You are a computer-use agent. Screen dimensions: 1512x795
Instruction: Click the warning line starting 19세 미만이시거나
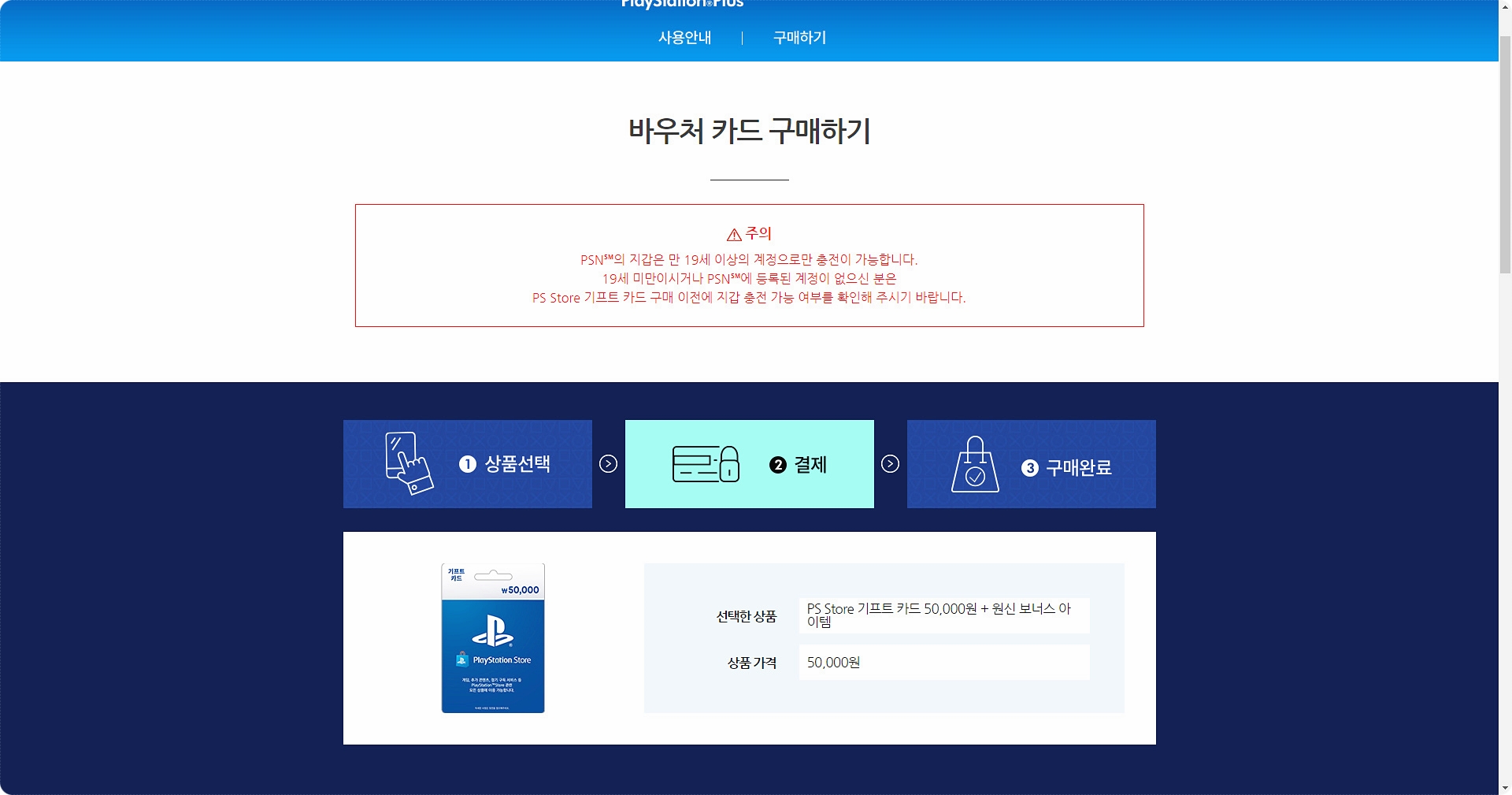click(x=749, y=278)
